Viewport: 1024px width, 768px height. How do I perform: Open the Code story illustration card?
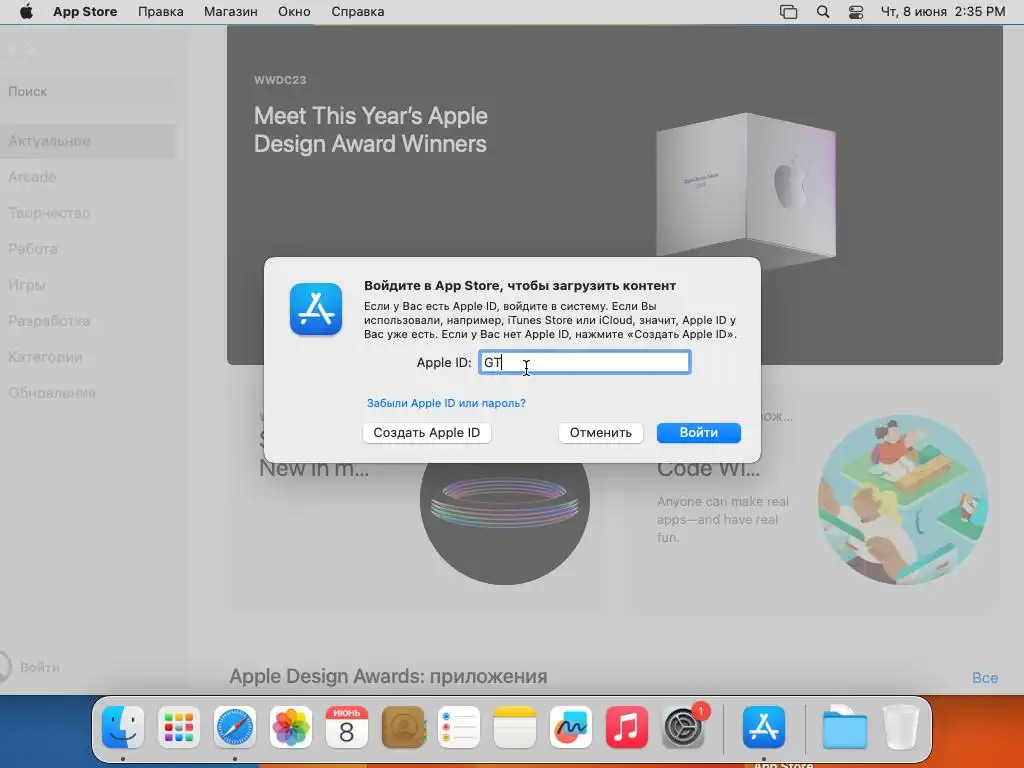coord(903,500)
